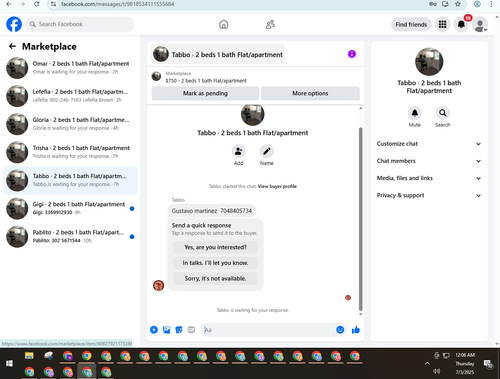Viewport: 500px width, 379px height.
Task: Open Omar's conversation in the list
Action: point(70,68)
